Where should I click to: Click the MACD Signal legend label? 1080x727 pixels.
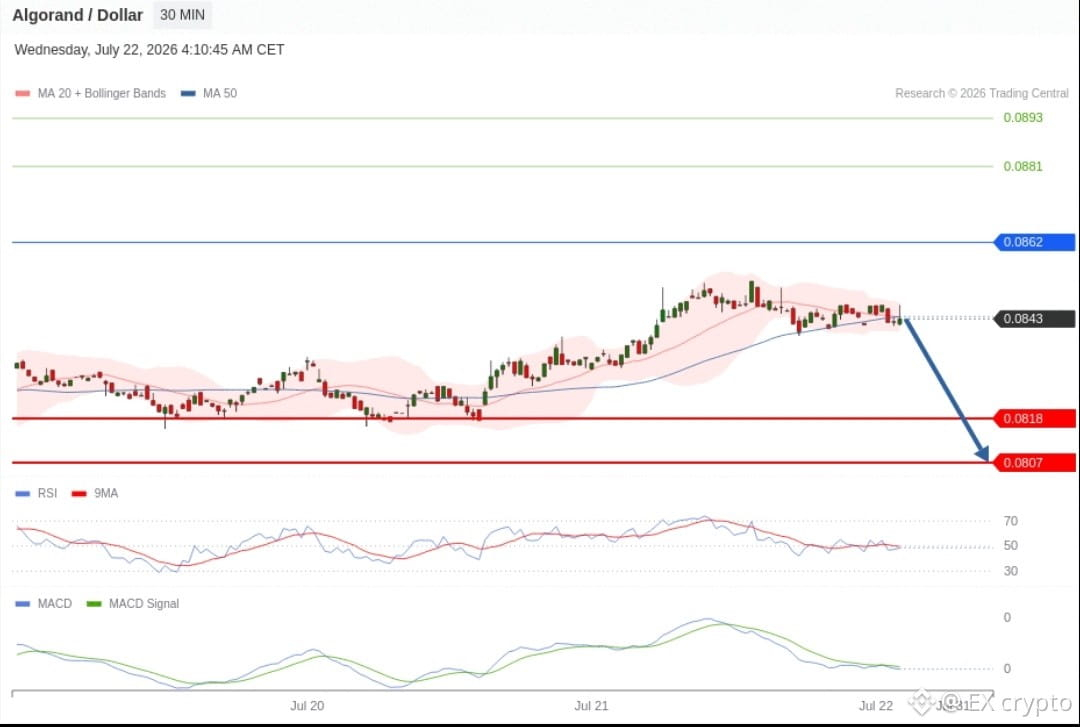point(144,604)
